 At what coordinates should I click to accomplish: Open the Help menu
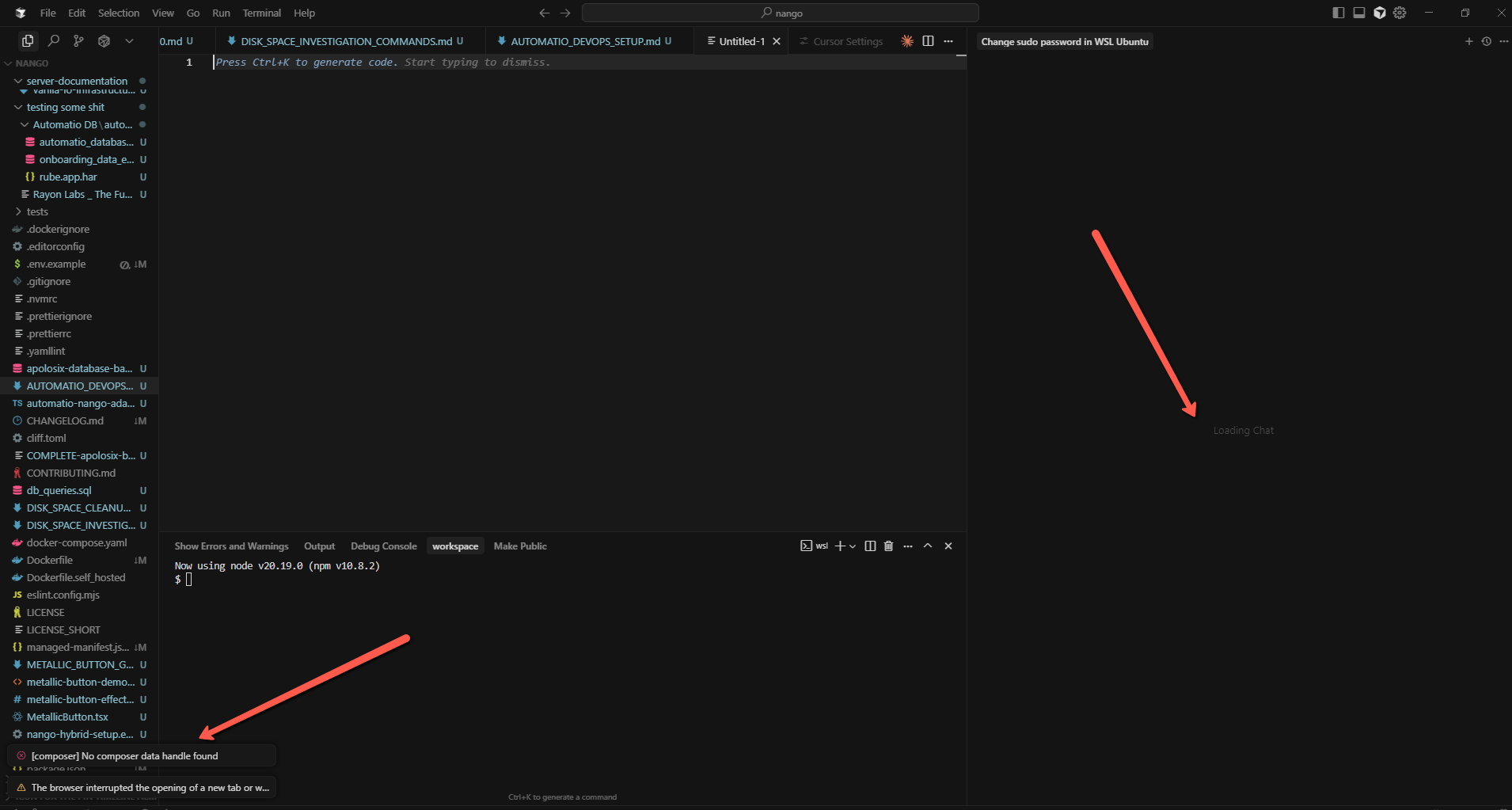pos(305,13)
